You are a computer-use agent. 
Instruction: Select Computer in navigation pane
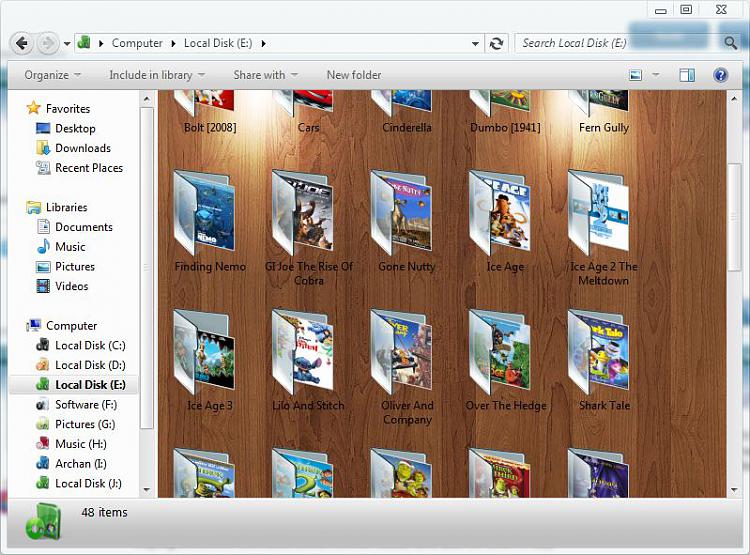(x=71, y=326)
